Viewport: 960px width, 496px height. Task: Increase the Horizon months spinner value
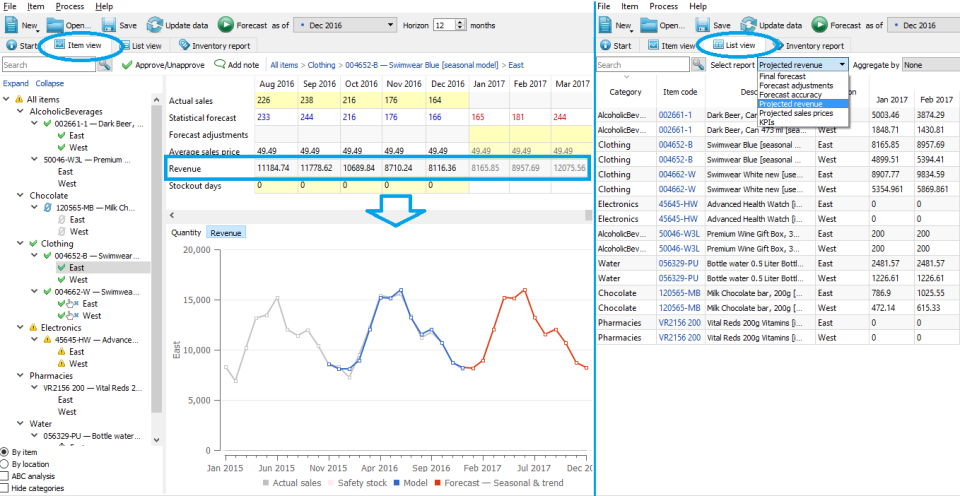(460, 22)
